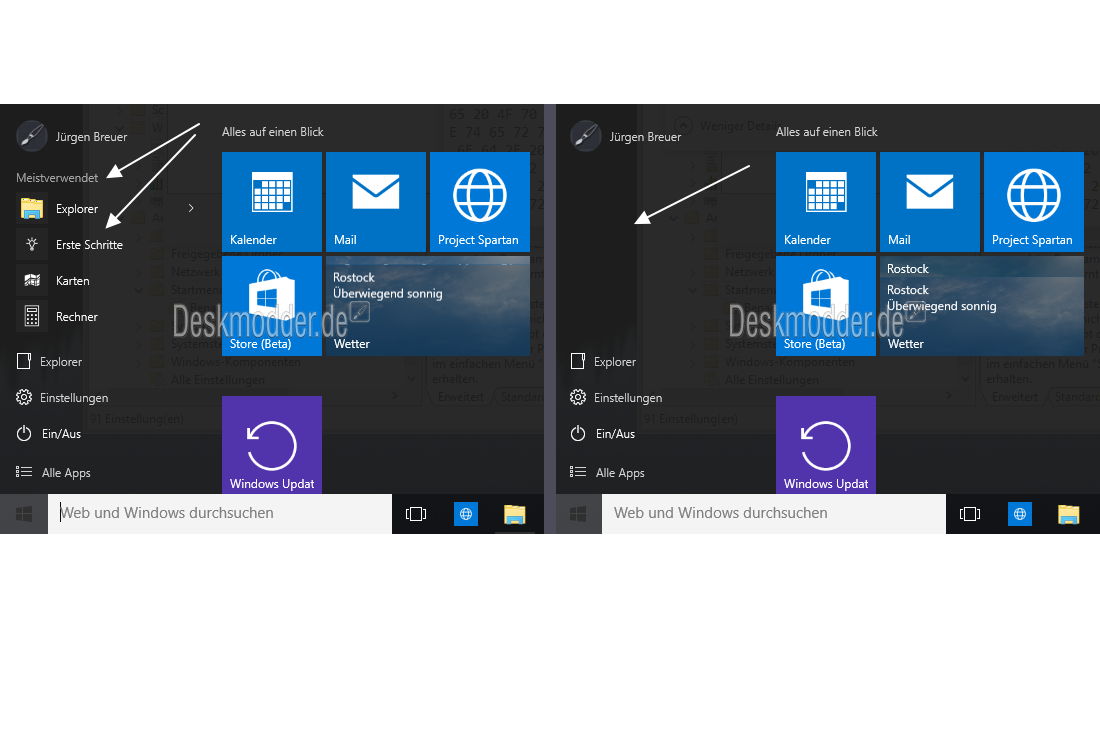Open lower Explorer entry in left menu
Viewport: 1100px width, 746px height.
49,361
